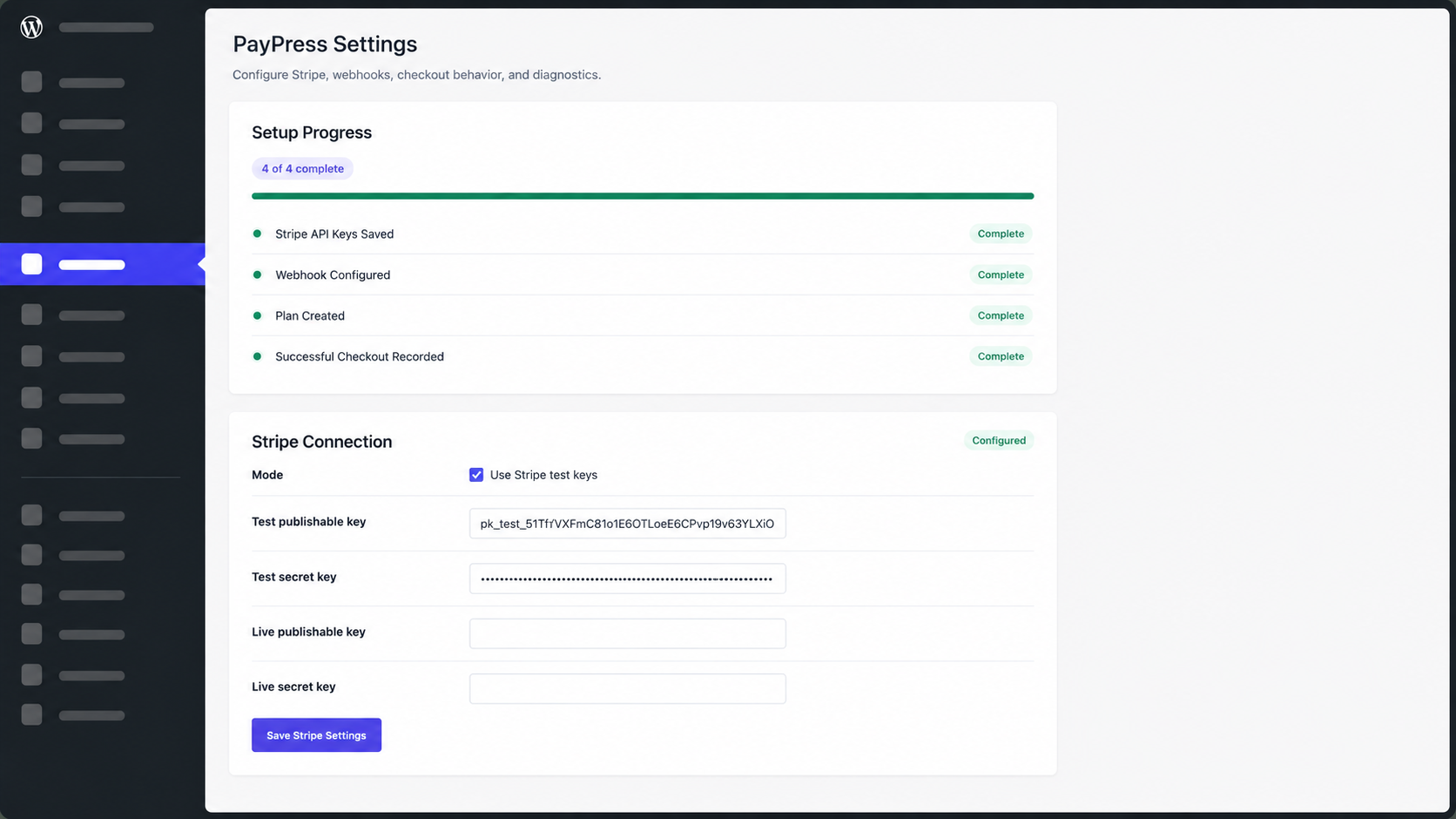Click the PayPress Settings heading

pos(325,44)
